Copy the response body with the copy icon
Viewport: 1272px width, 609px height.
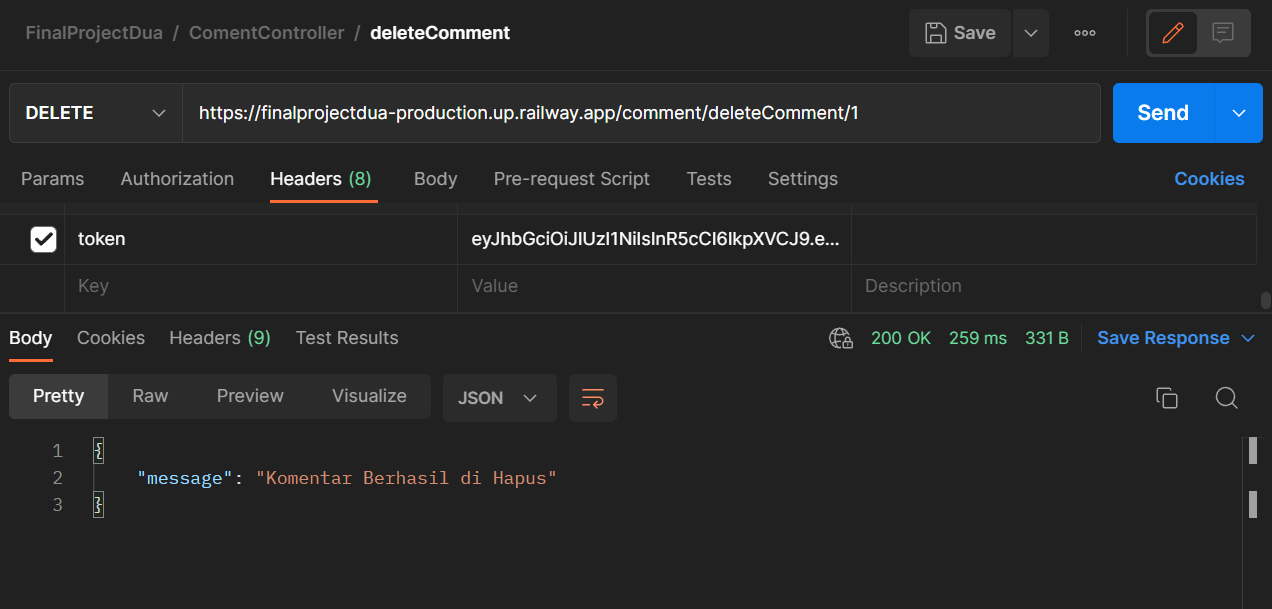pyautogui.click(x=1167, y=397)
